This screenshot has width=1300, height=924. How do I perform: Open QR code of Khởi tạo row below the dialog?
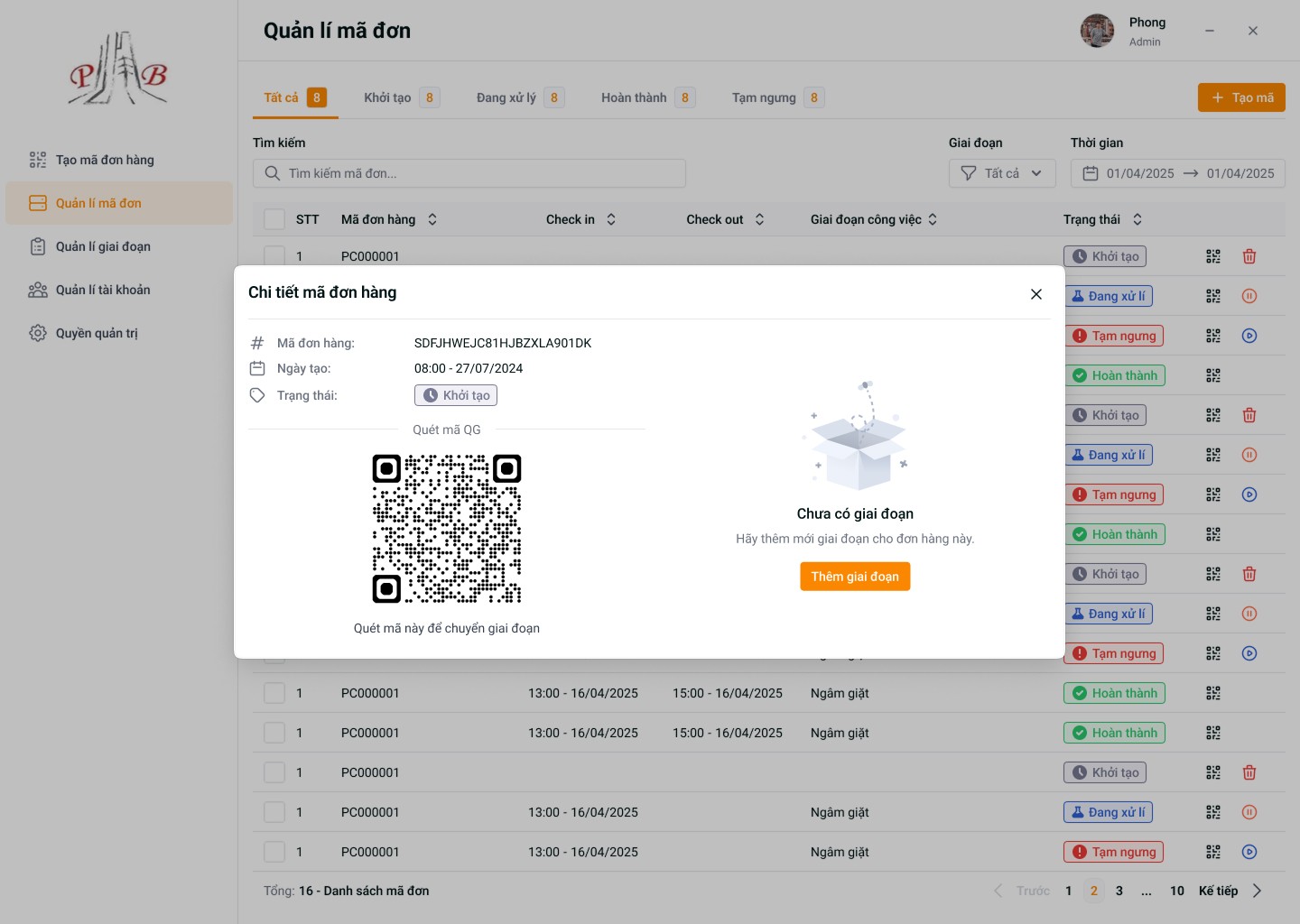1213,772
